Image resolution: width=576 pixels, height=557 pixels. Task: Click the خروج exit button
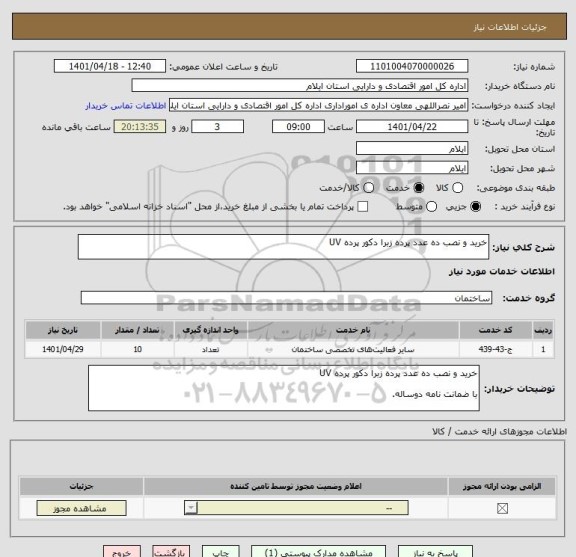[x=122, y=552]
